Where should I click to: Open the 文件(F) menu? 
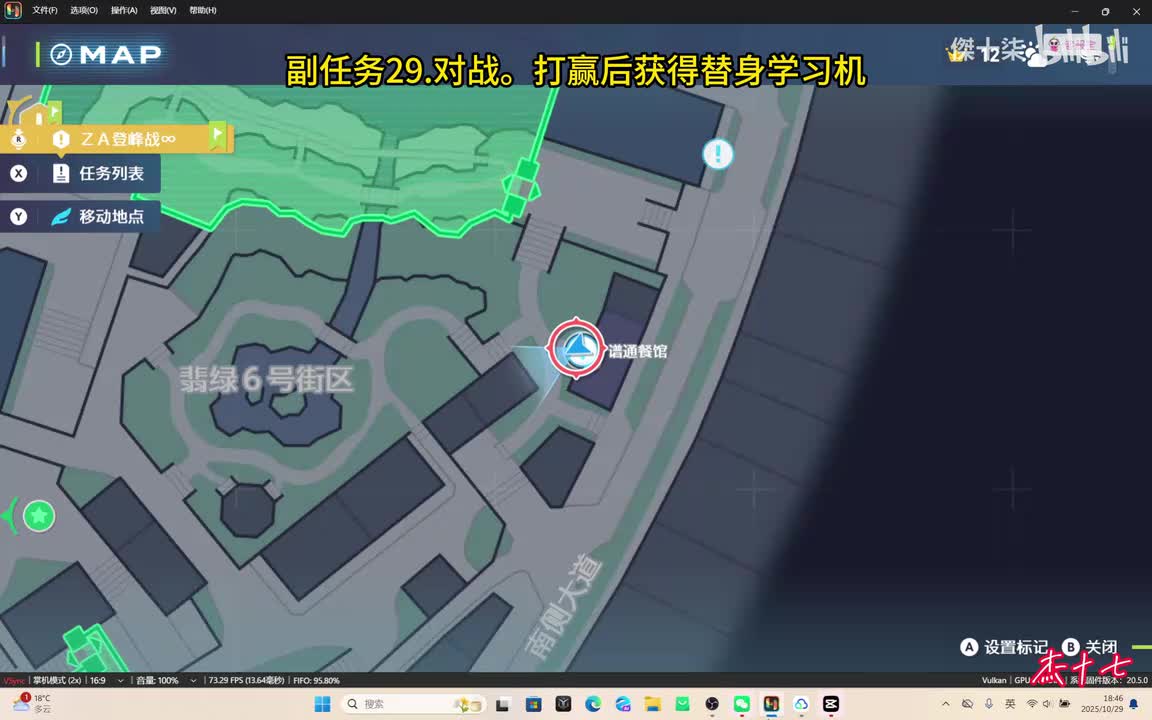(x=44, y=10)
